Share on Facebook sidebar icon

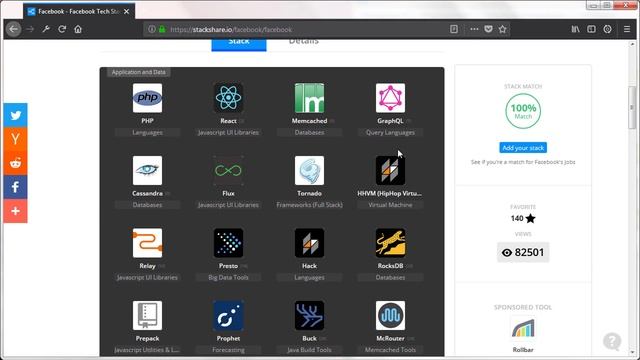(16, 187)
